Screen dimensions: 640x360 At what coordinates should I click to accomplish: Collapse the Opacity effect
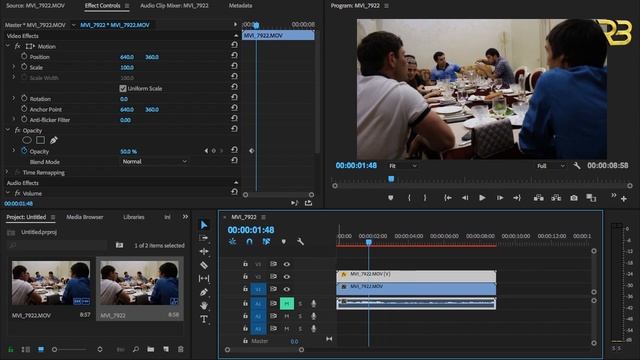coord(8,130)
